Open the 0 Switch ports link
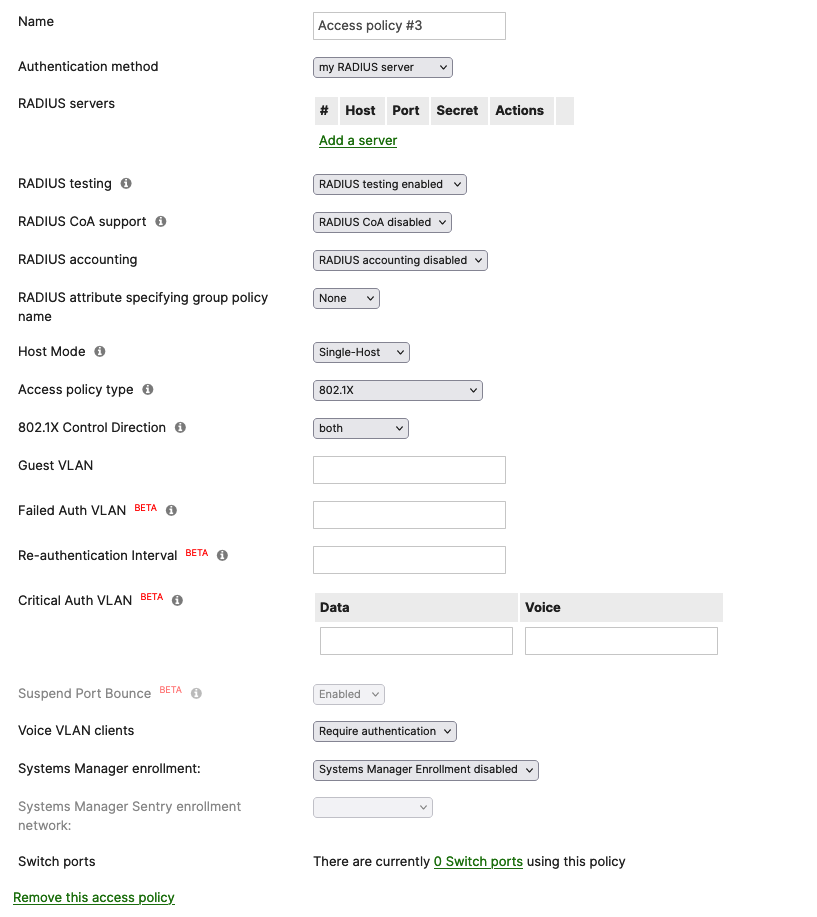 (x=478, y=861)
